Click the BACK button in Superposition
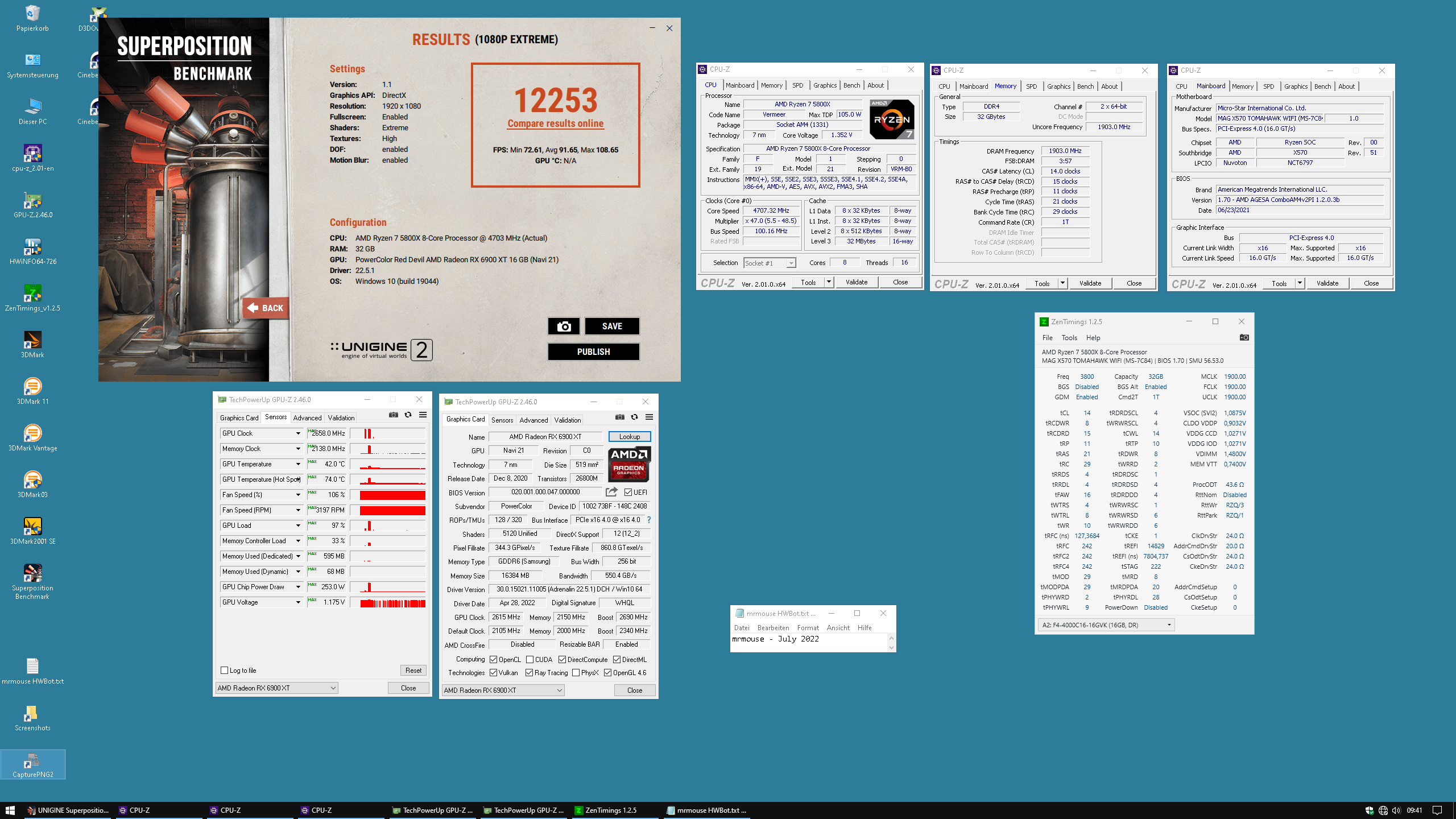 pyautogui.click(x=266, y=308)
